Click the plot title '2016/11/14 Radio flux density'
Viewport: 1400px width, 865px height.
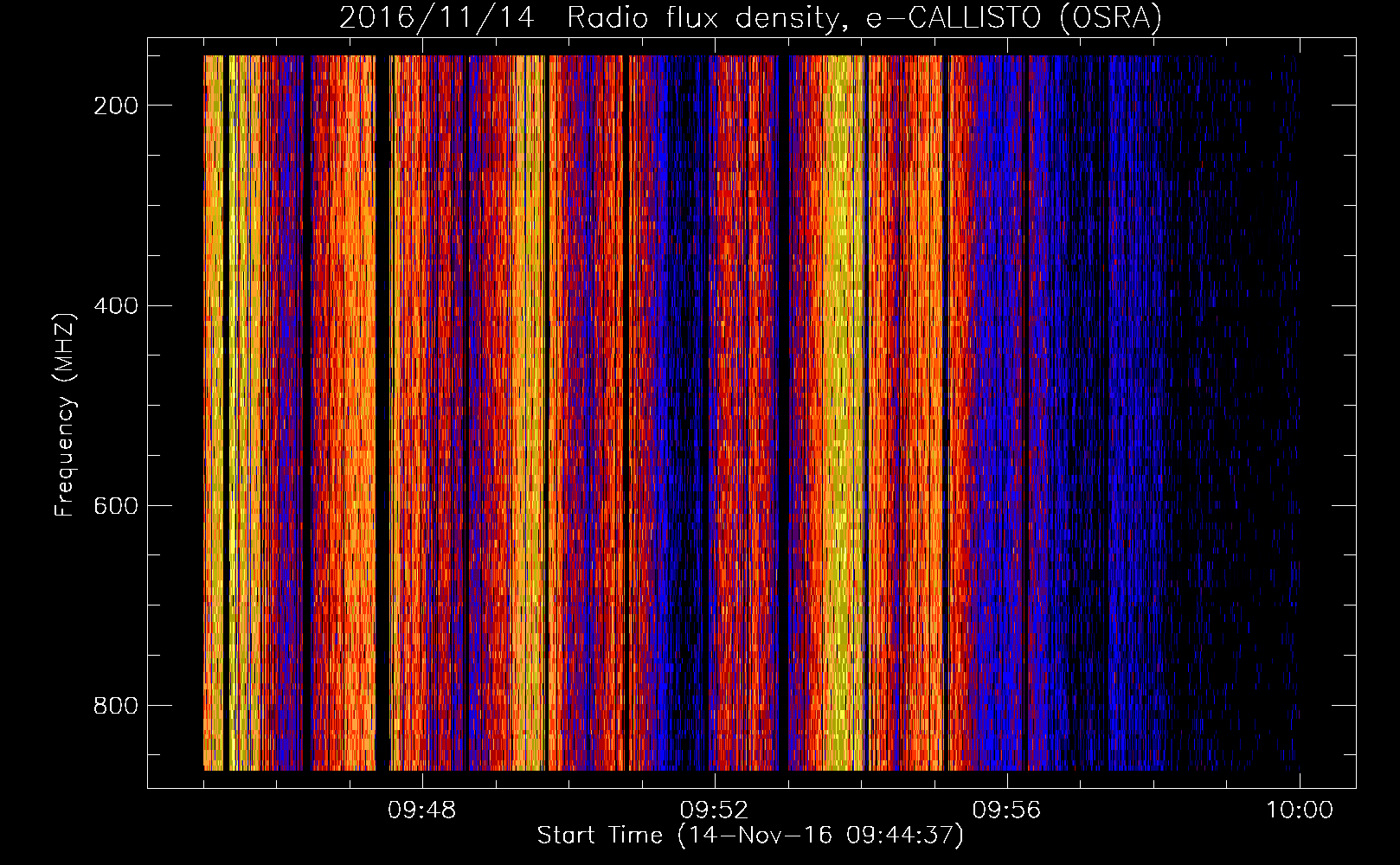coord(750,18)
